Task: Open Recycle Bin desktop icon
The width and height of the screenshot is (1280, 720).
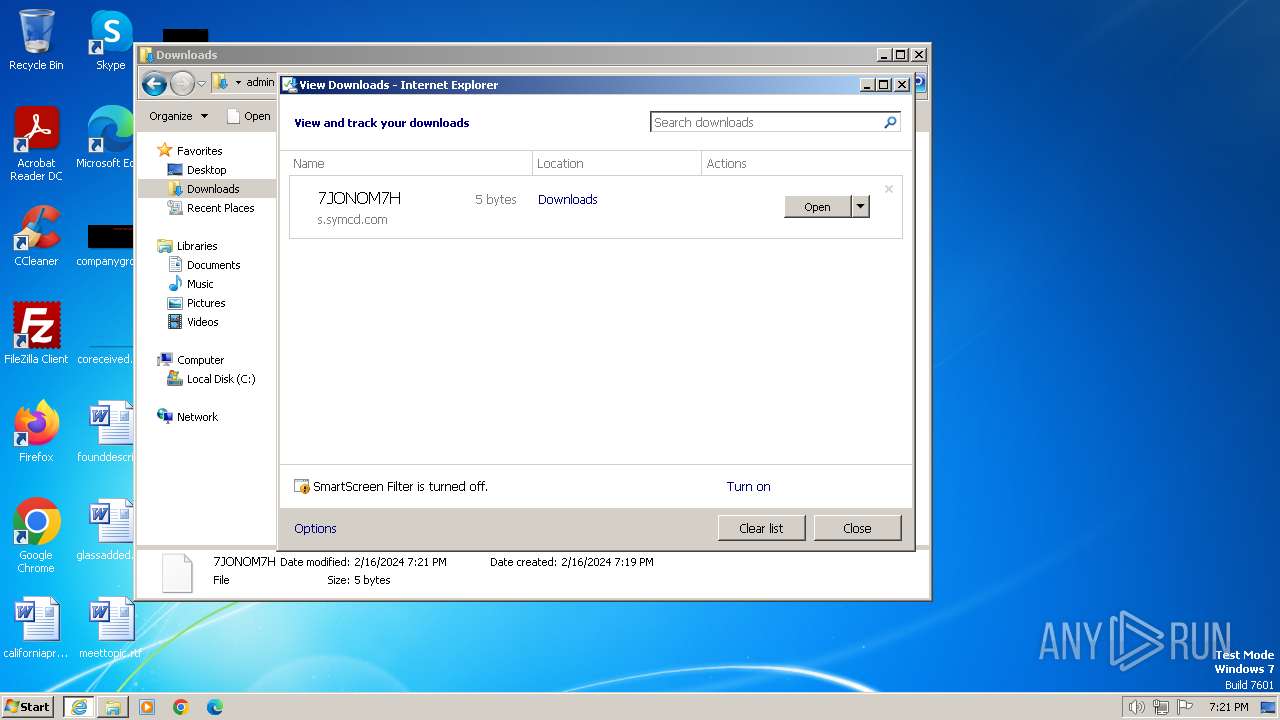Action: pos(36,40)
